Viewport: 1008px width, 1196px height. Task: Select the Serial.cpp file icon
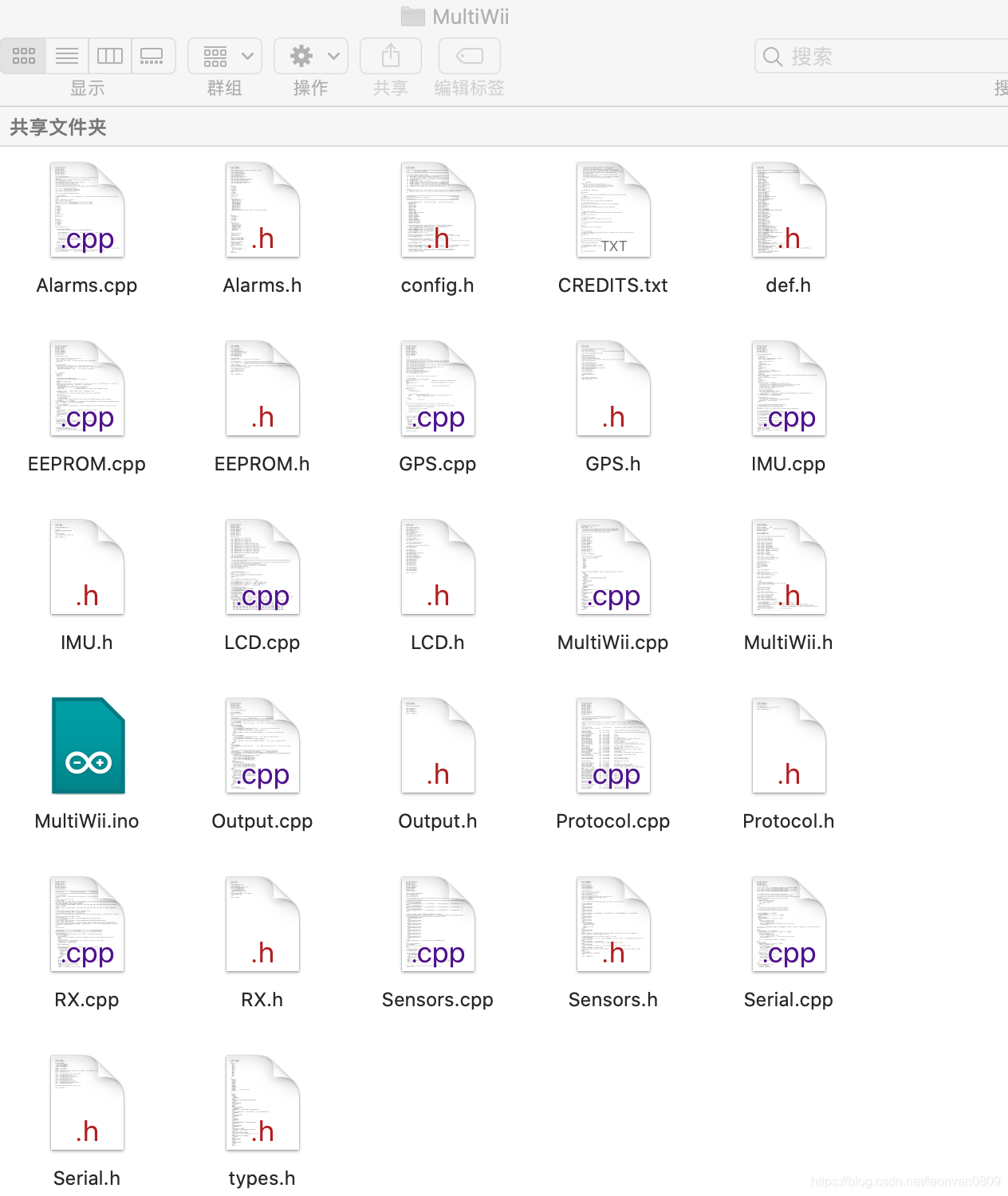click(789, 924)
